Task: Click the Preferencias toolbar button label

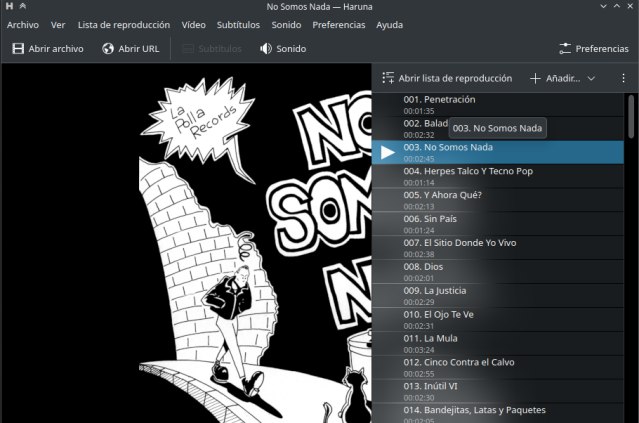Action: coord(602,48)
